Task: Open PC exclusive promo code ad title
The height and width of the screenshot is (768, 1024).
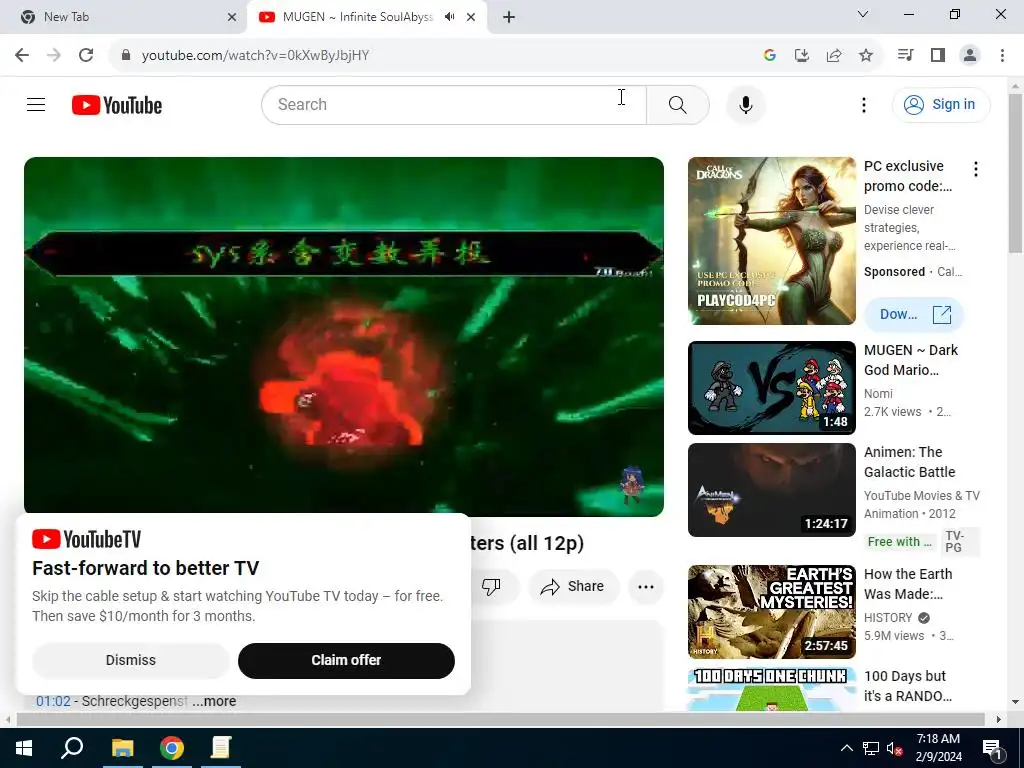Action: tap(908, 176)
